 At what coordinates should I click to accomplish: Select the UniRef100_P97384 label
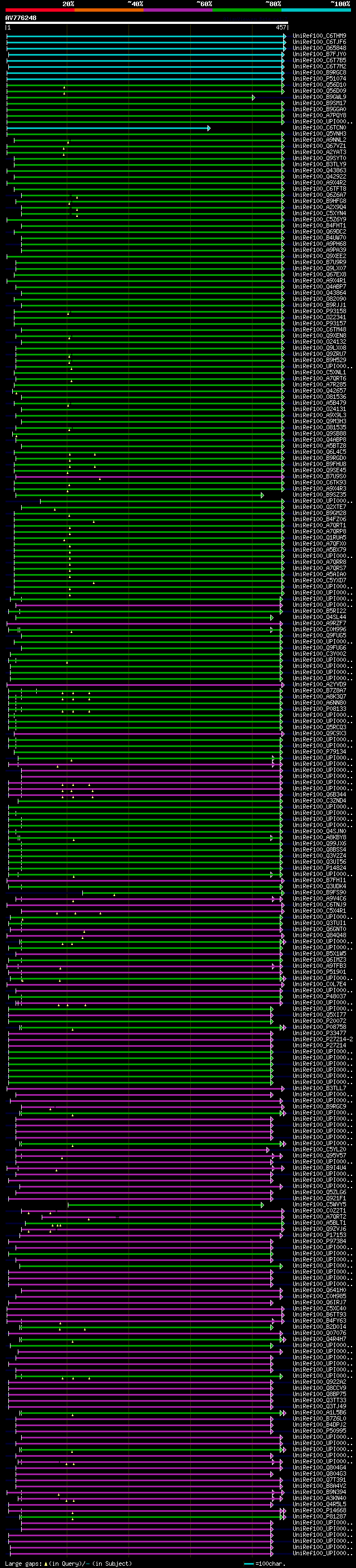(319, 1241)
